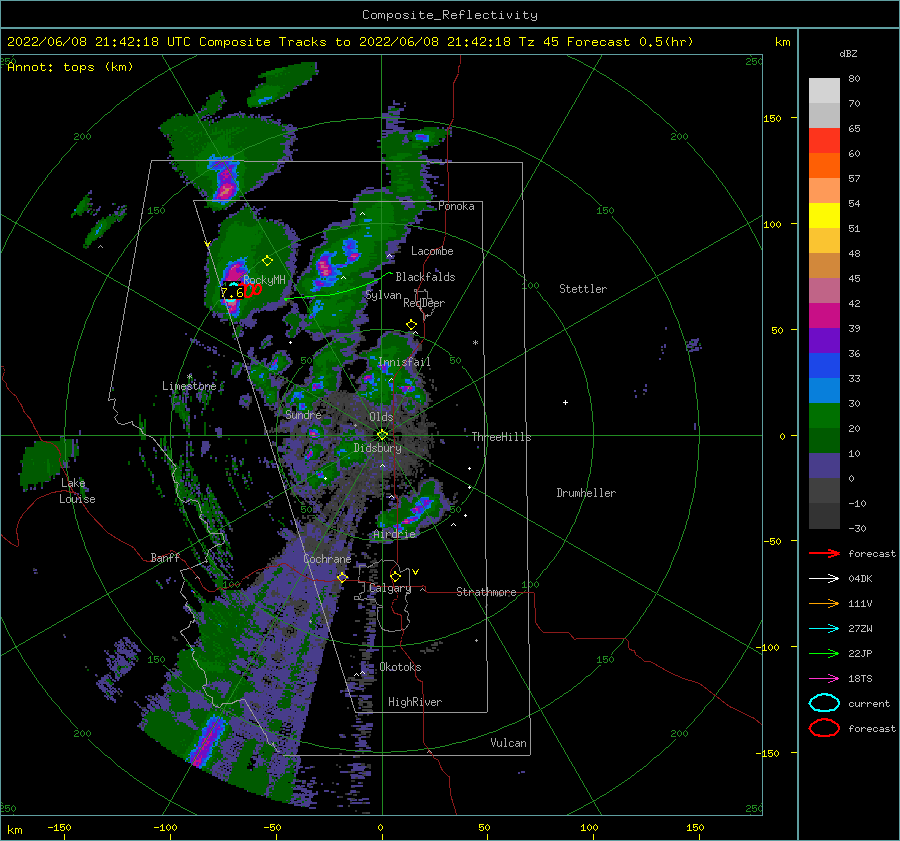This screenshot has width=900, height=841.
Task: Click the purple 36–39 dBZ swatch
Action: 824,341
